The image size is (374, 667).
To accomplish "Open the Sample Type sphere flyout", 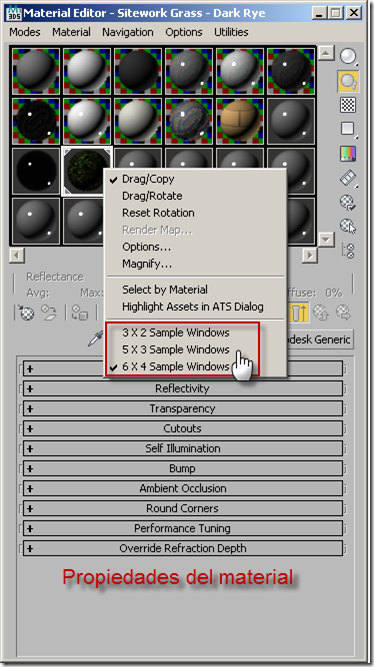I will [x=348, y=56].
